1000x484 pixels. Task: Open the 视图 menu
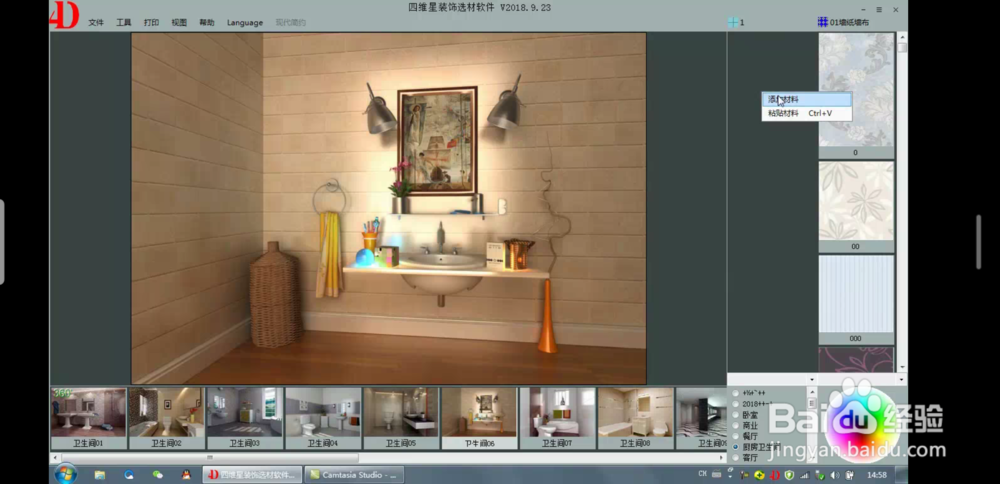coord(179,22)
